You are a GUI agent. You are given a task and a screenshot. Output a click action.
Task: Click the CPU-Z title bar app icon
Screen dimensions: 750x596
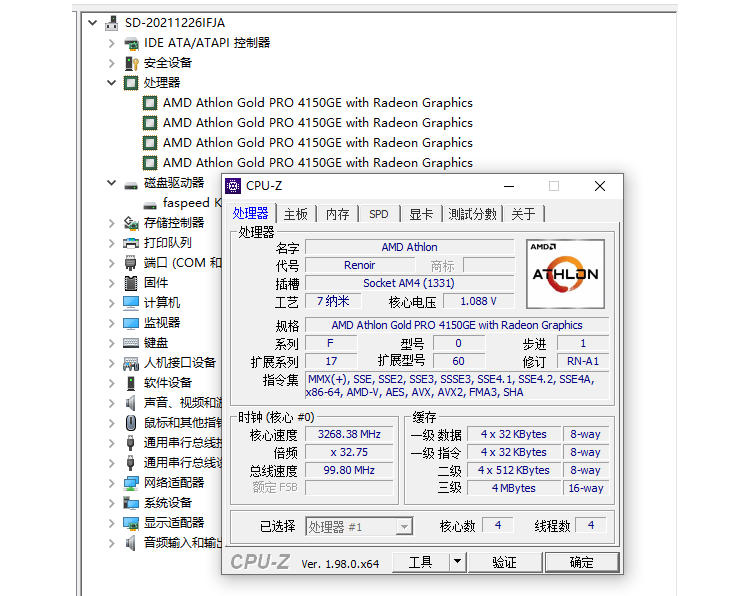point(233,186)
